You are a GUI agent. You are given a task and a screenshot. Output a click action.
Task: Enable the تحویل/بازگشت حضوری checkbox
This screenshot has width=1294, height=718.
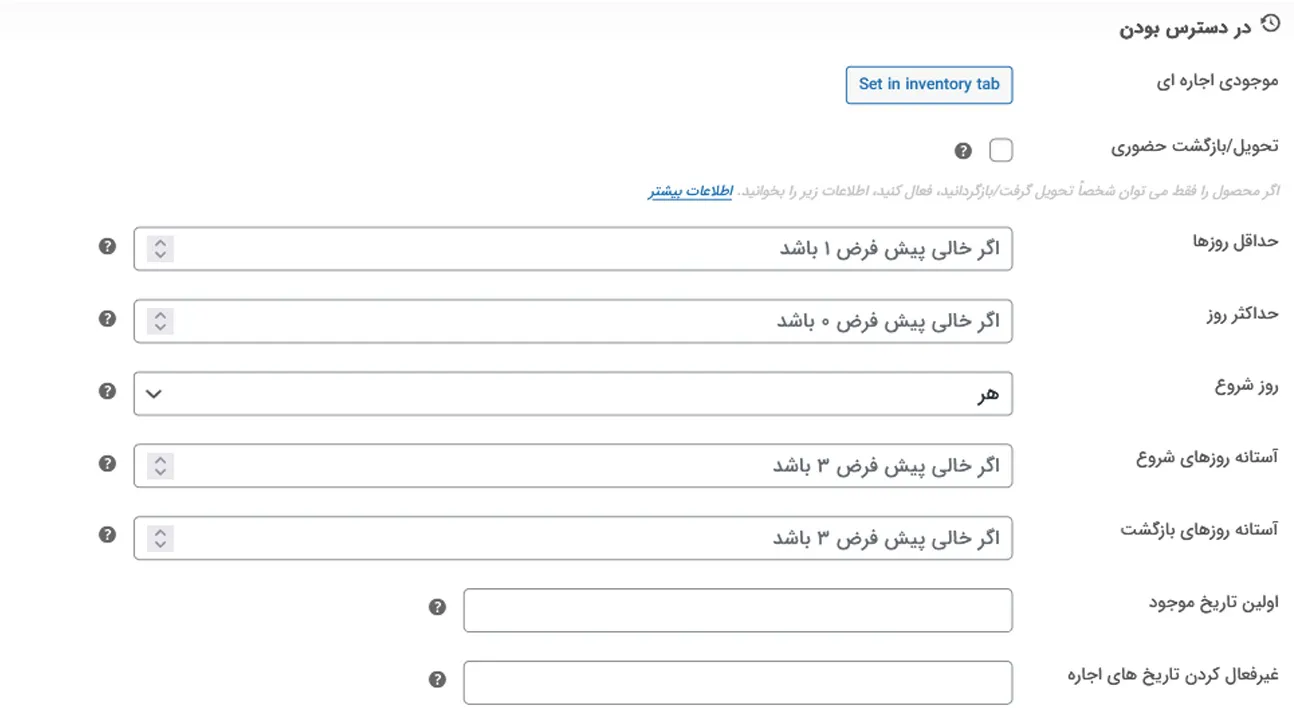(x=1001, y=151)
